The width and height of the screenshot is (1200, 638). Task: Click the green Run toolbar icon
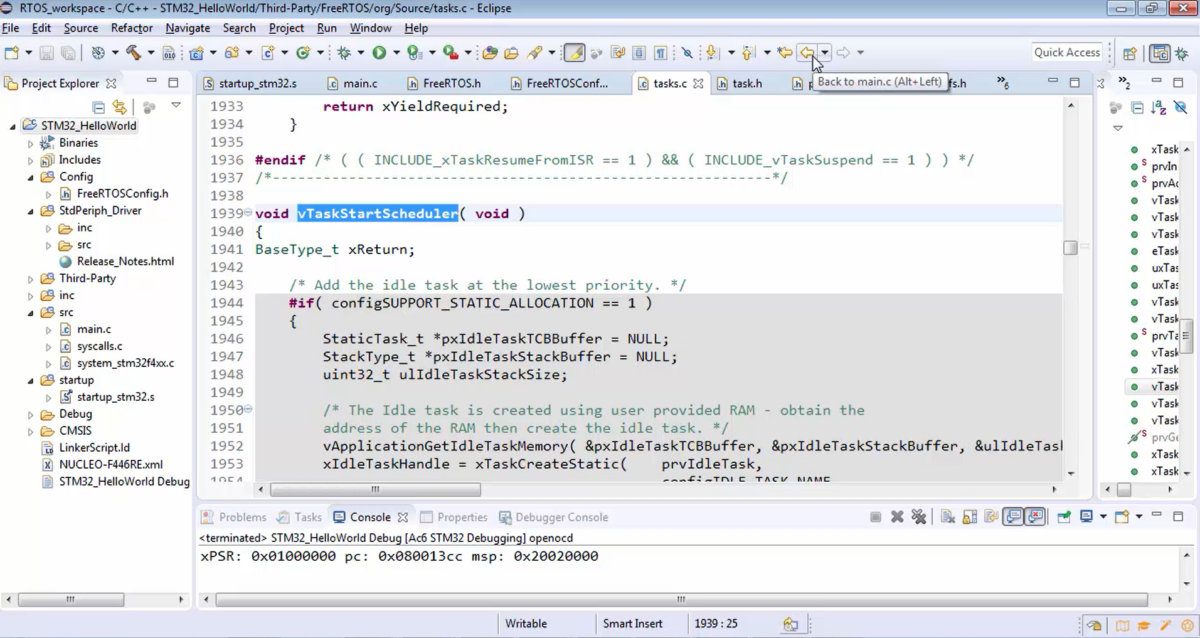coord(379,53)
